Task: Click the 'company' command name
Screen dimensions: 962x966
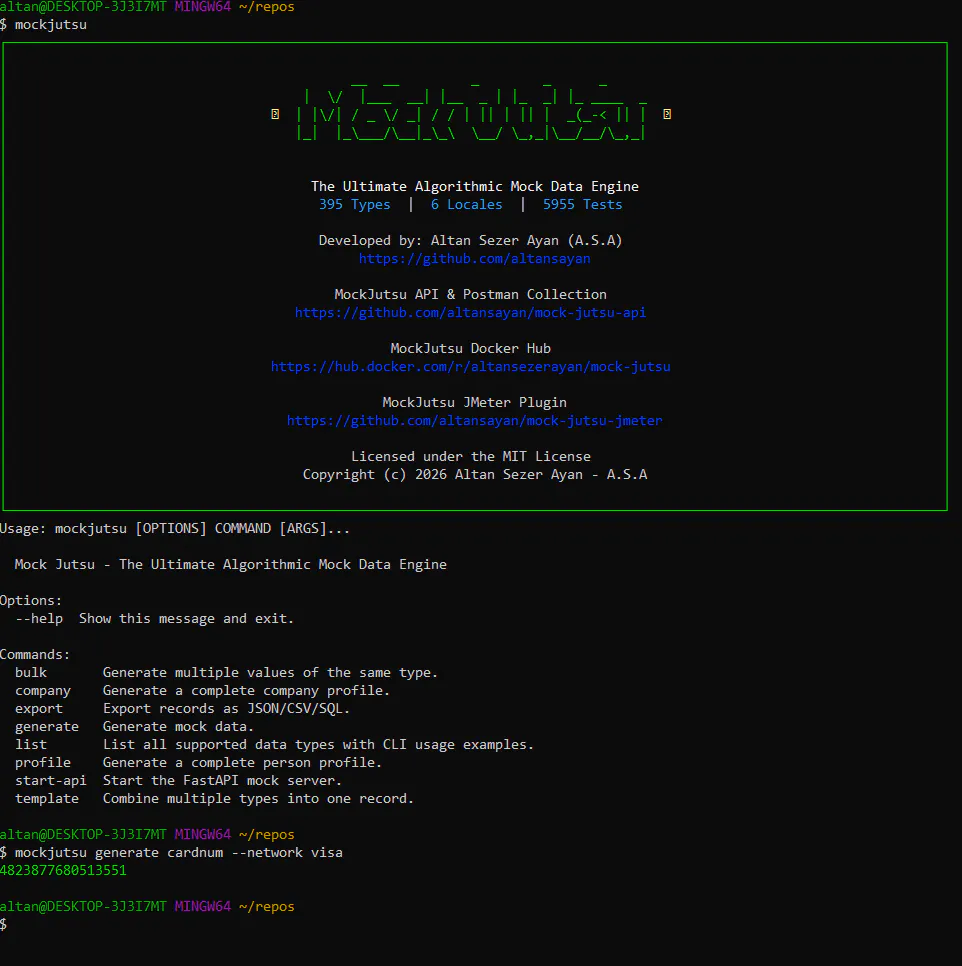Action: pyautogui.click(x=43, y=691)
